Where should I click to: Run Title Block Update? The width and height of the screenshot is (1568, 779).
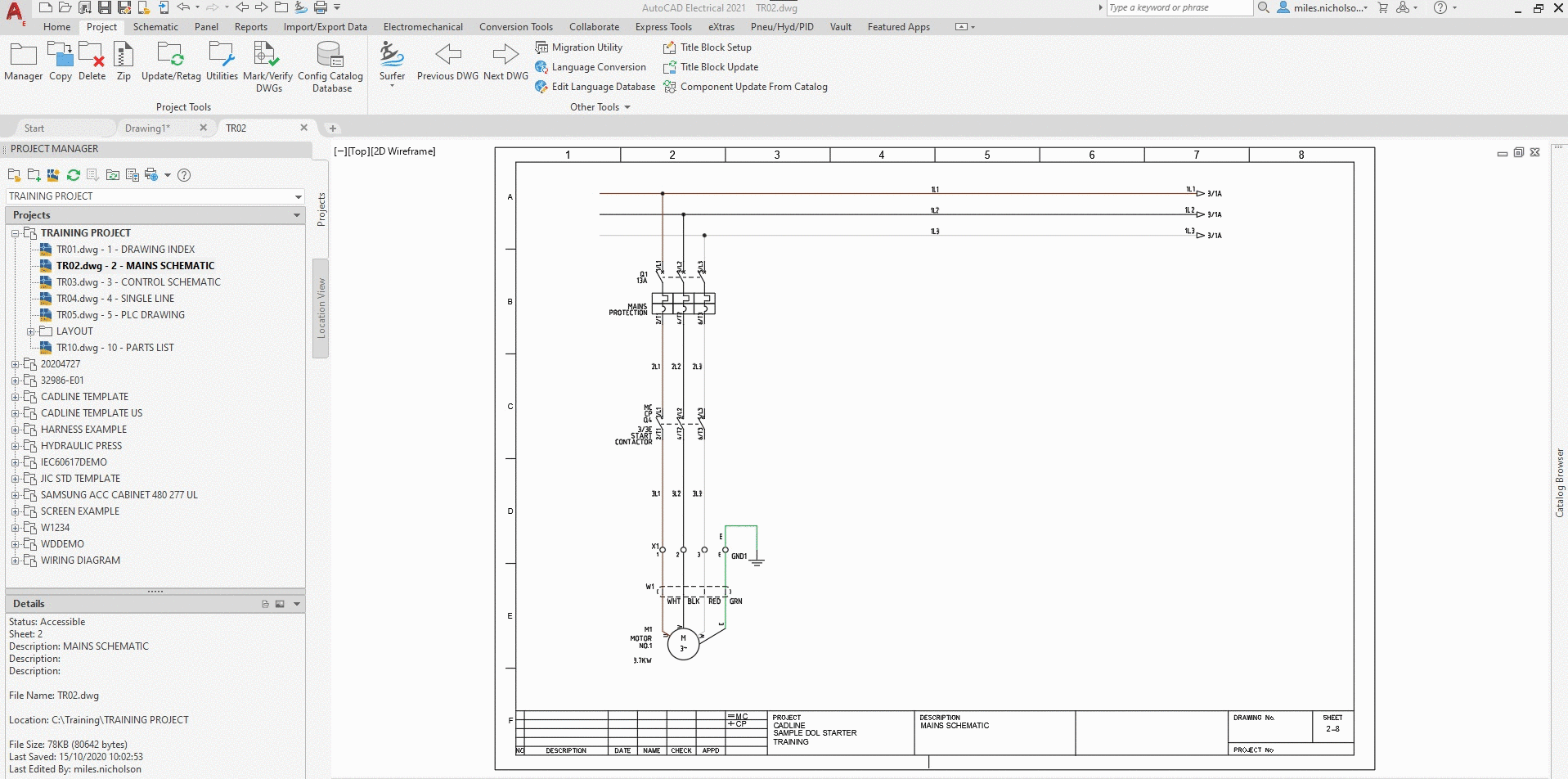point(711,67)
